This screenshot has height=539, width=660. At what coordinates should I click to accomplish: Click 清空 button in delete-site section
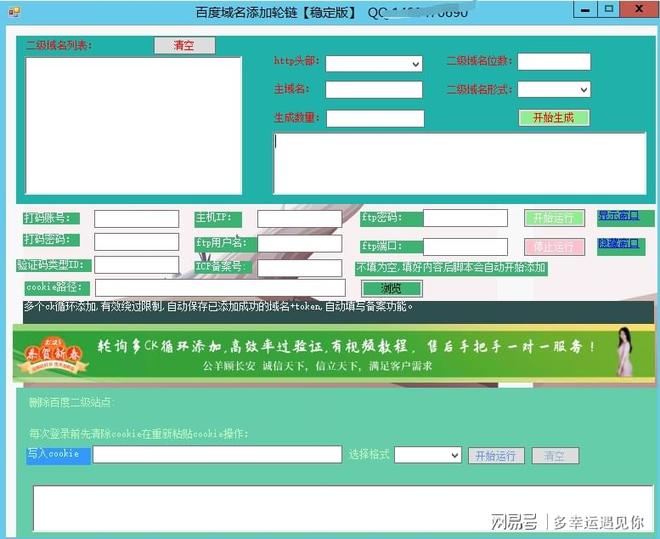pos(555,456)
